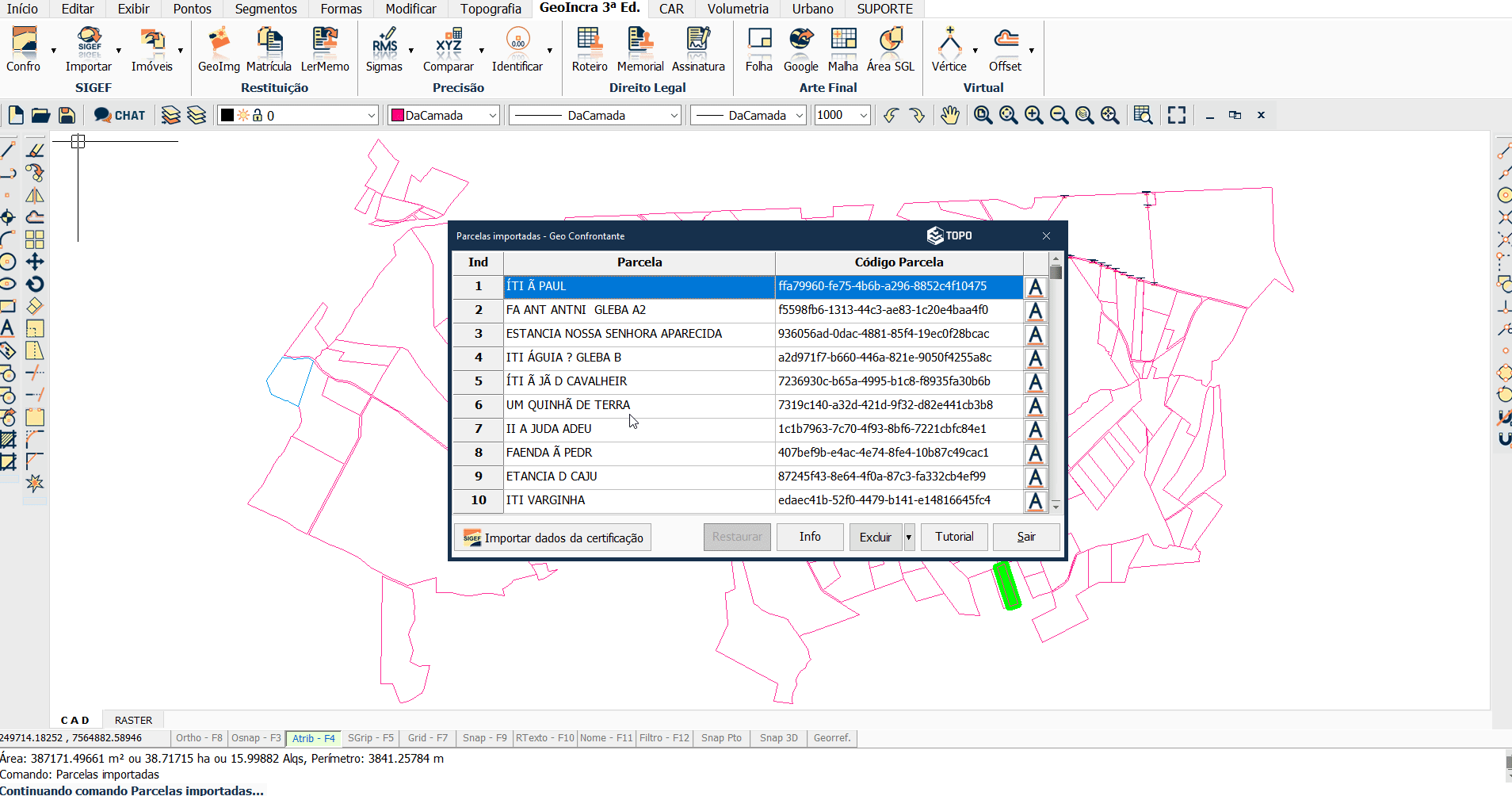The image size is (1512, 796).
Task: Open the Imóveis tool
Action: click(152, 48)
